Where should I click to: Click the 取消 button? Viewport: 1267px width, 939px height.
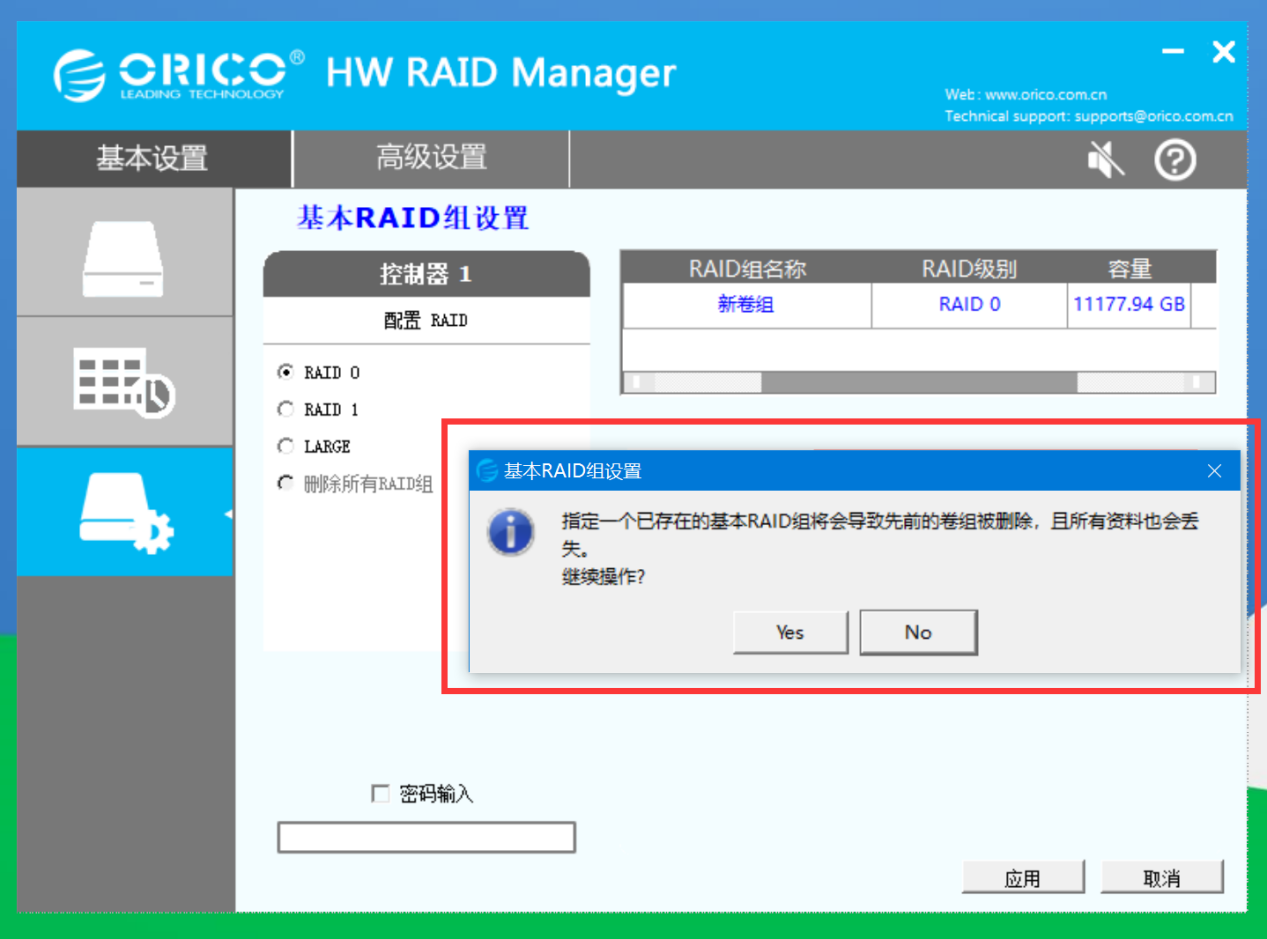coord(1162,877)
